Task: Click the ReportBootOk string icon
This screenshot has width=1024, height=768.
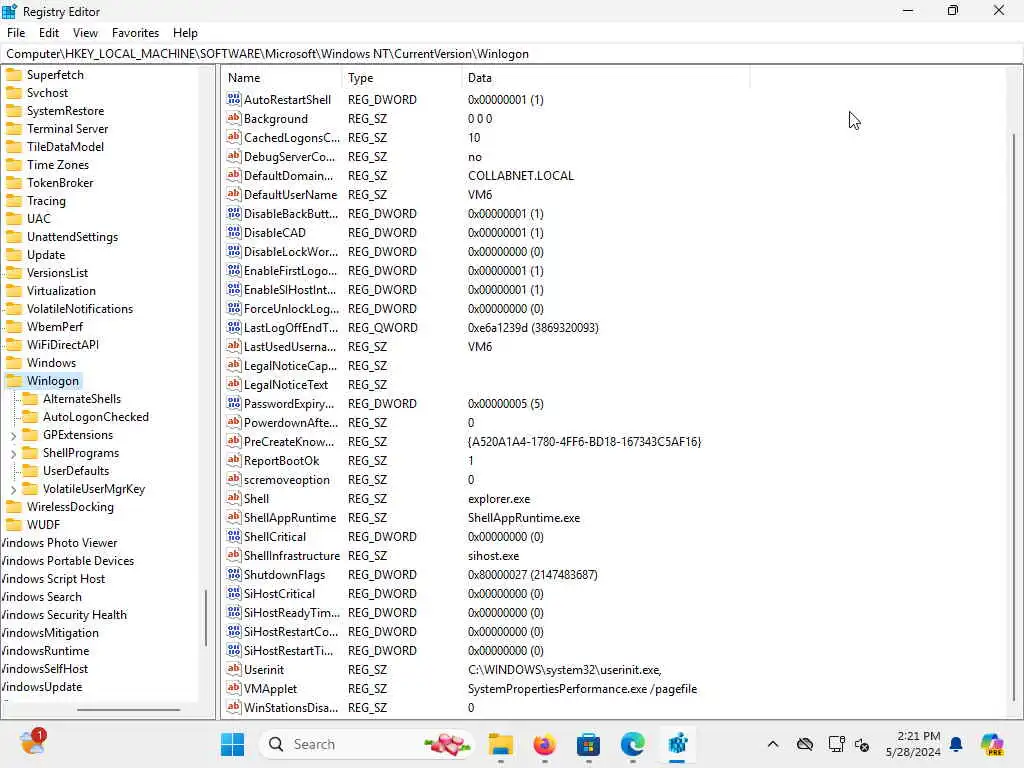Action: pos(234,460)
